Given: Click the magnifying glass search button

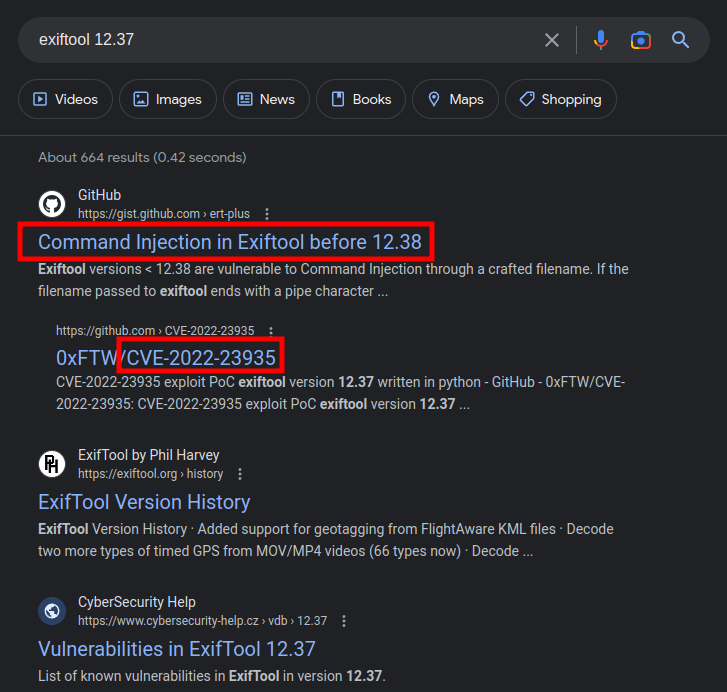Looking at the screenshot, I should [681, 40].
